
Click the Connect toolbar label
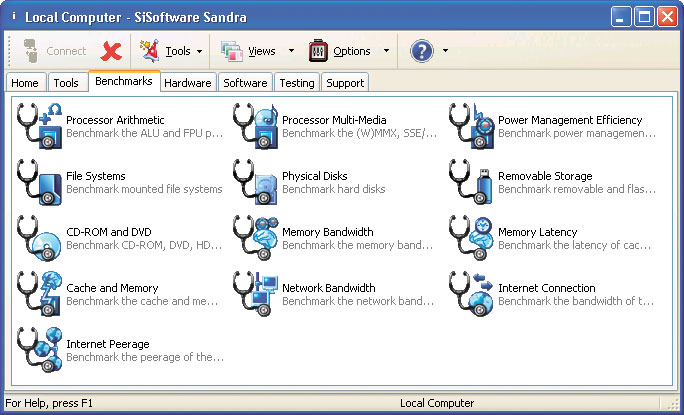pos(66,51)
